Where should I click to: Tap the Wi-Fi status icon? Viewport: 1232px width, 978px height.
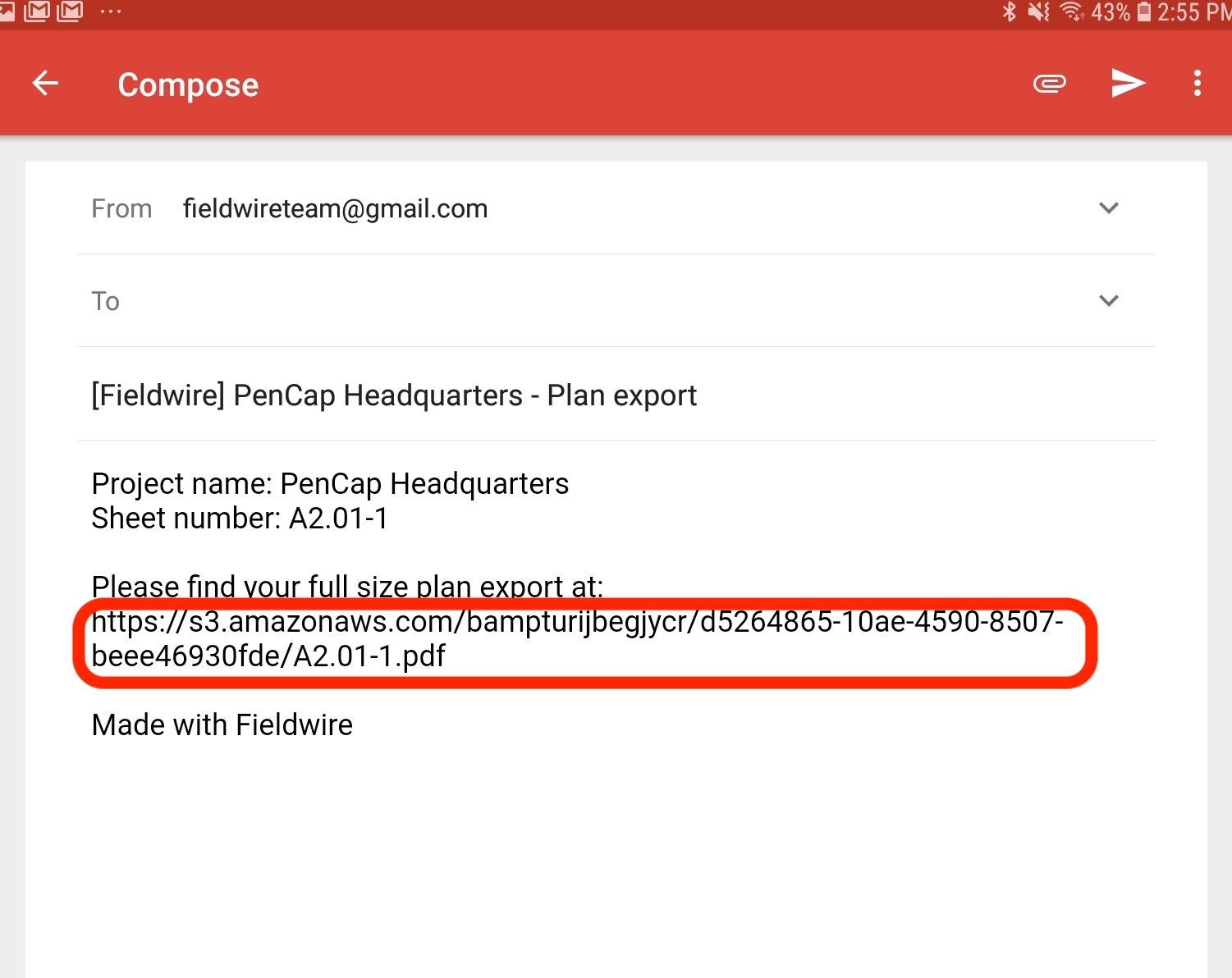click(1072, 12)
